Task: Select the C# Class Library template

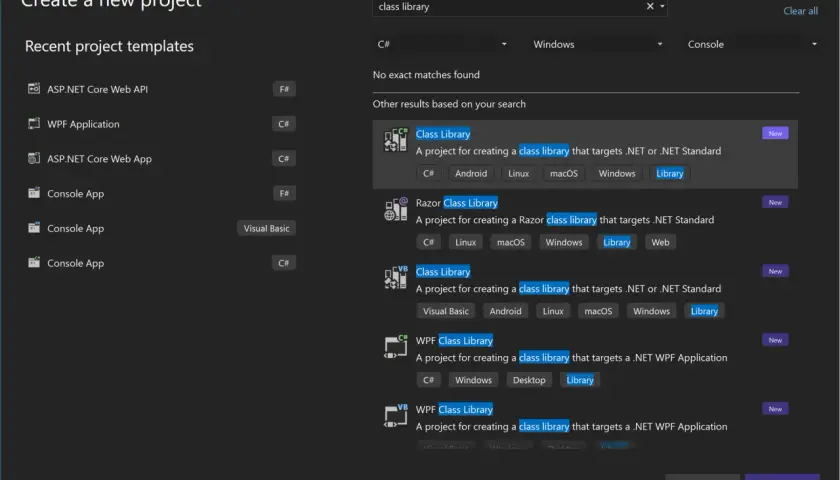Action: [585, 154]
